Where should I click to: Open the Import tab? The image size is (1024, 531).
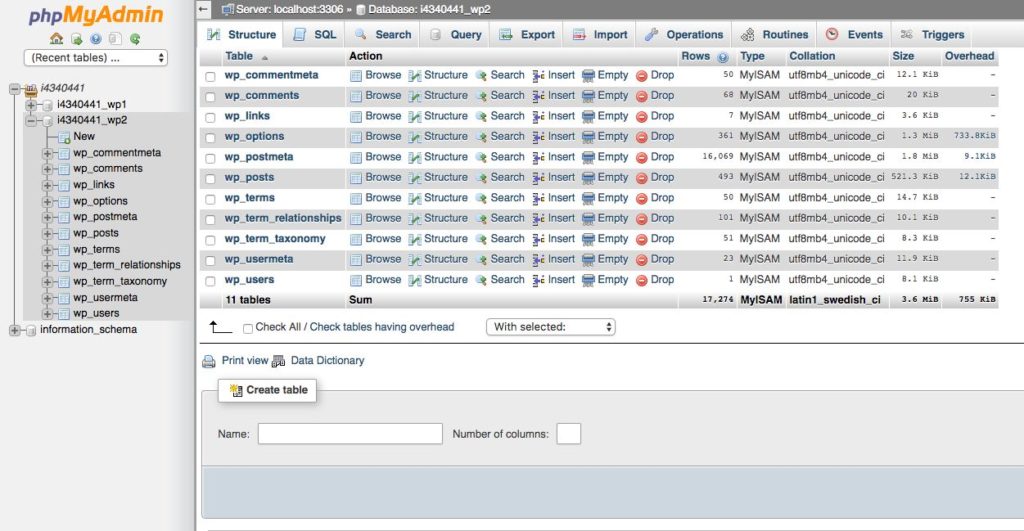point(600,35)
